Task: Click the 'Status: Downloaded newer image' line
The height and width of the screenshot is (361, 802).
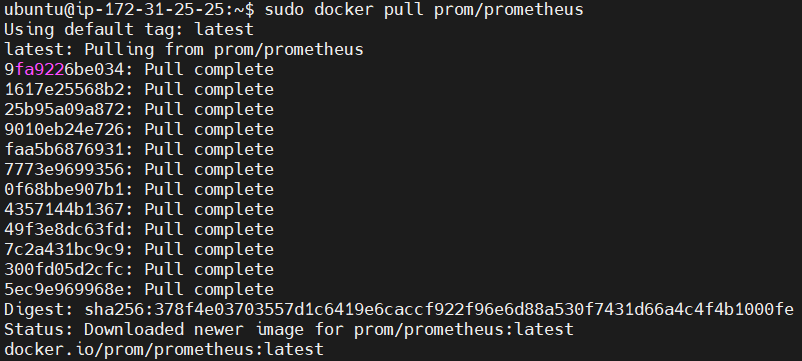Action: point(289,329)
